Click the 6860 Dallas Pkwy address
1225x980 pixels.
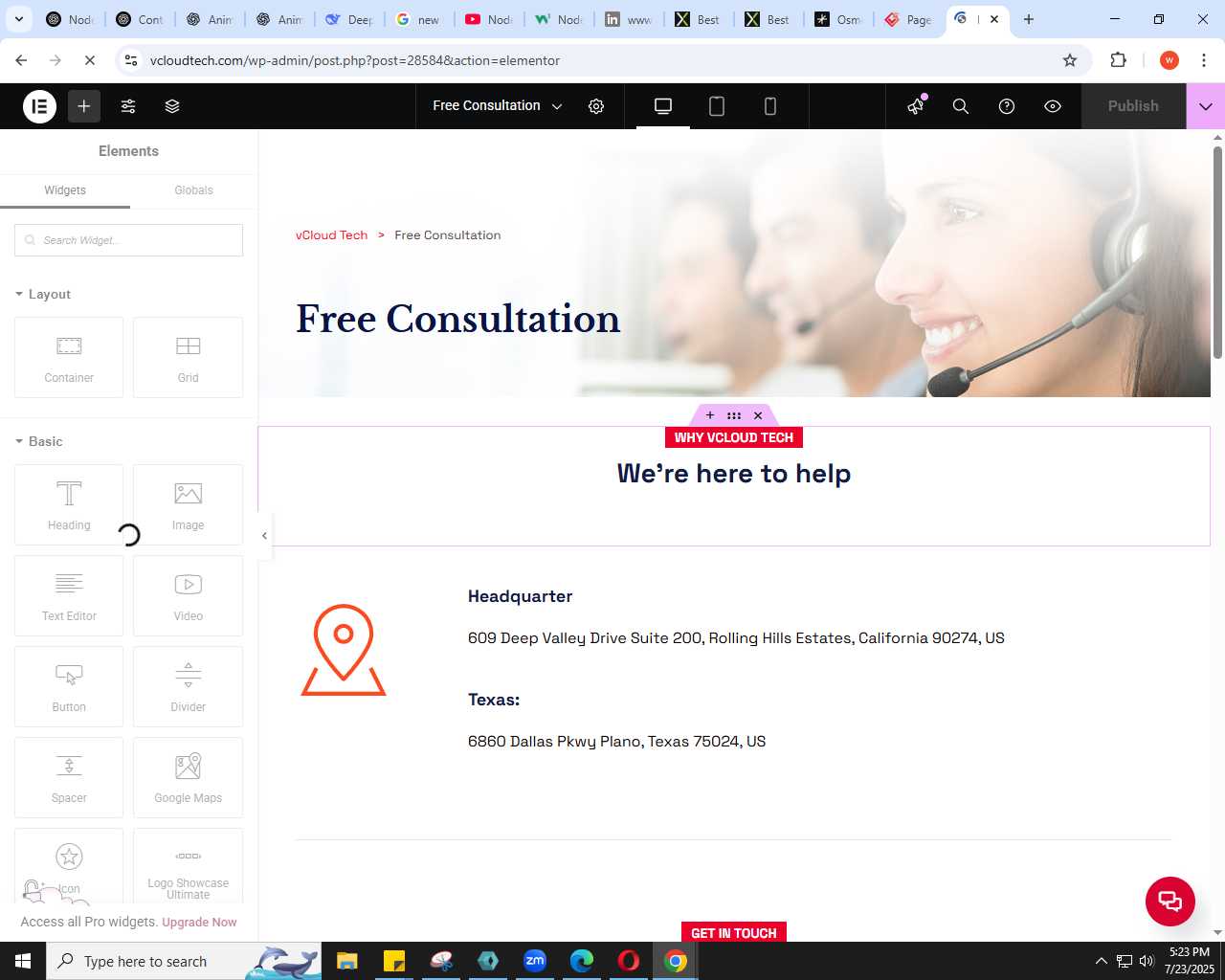(616, 742)
